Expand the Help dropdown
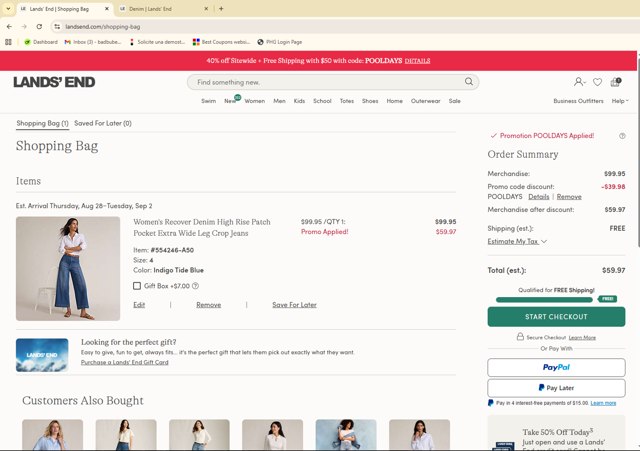640x451 pixels. 620,101
